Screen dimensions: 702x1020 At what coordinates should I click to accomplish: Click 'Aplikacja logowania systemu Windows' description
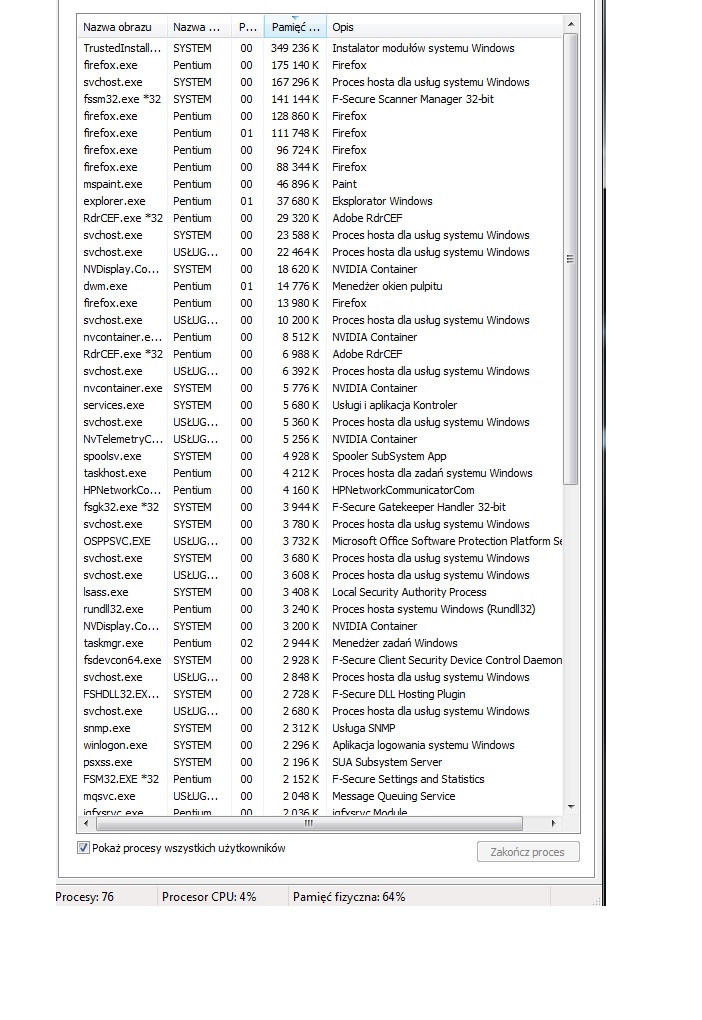423,745
